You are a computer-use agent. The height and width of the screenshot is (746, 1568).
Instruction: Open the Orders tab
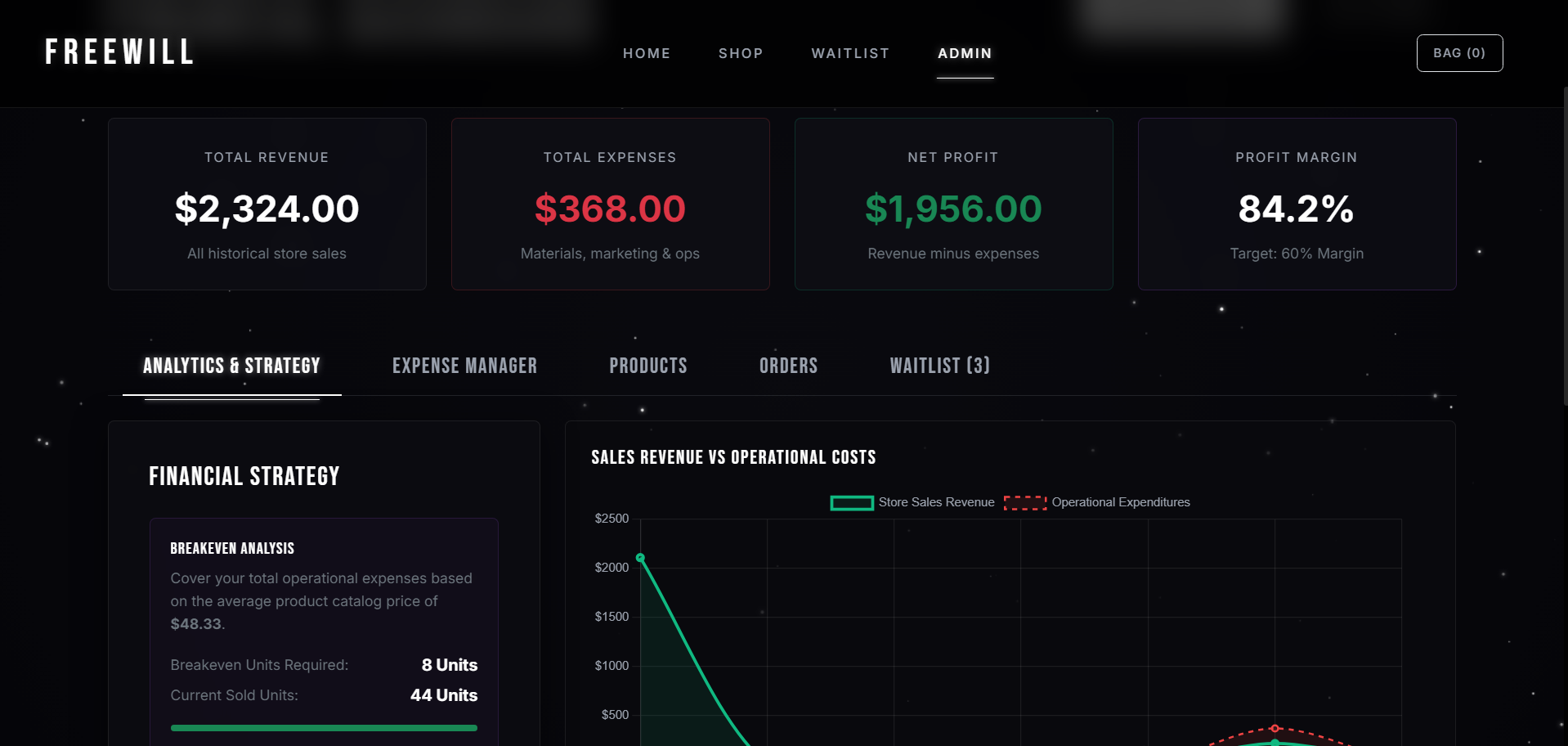pyautogui.click(x=788, y=366)
